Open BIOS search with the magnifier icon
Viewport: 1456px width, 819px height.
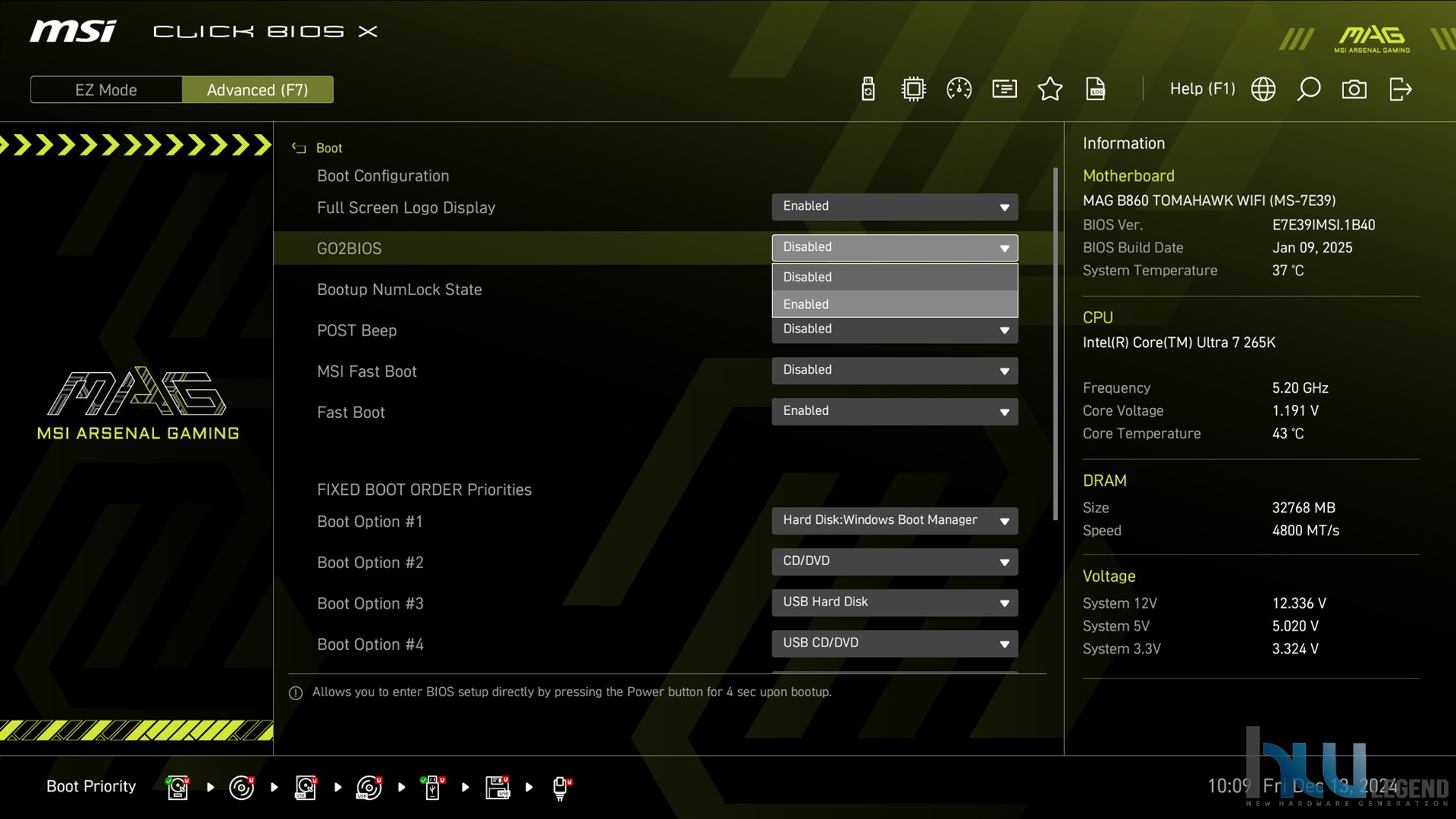coord(1309,89)
